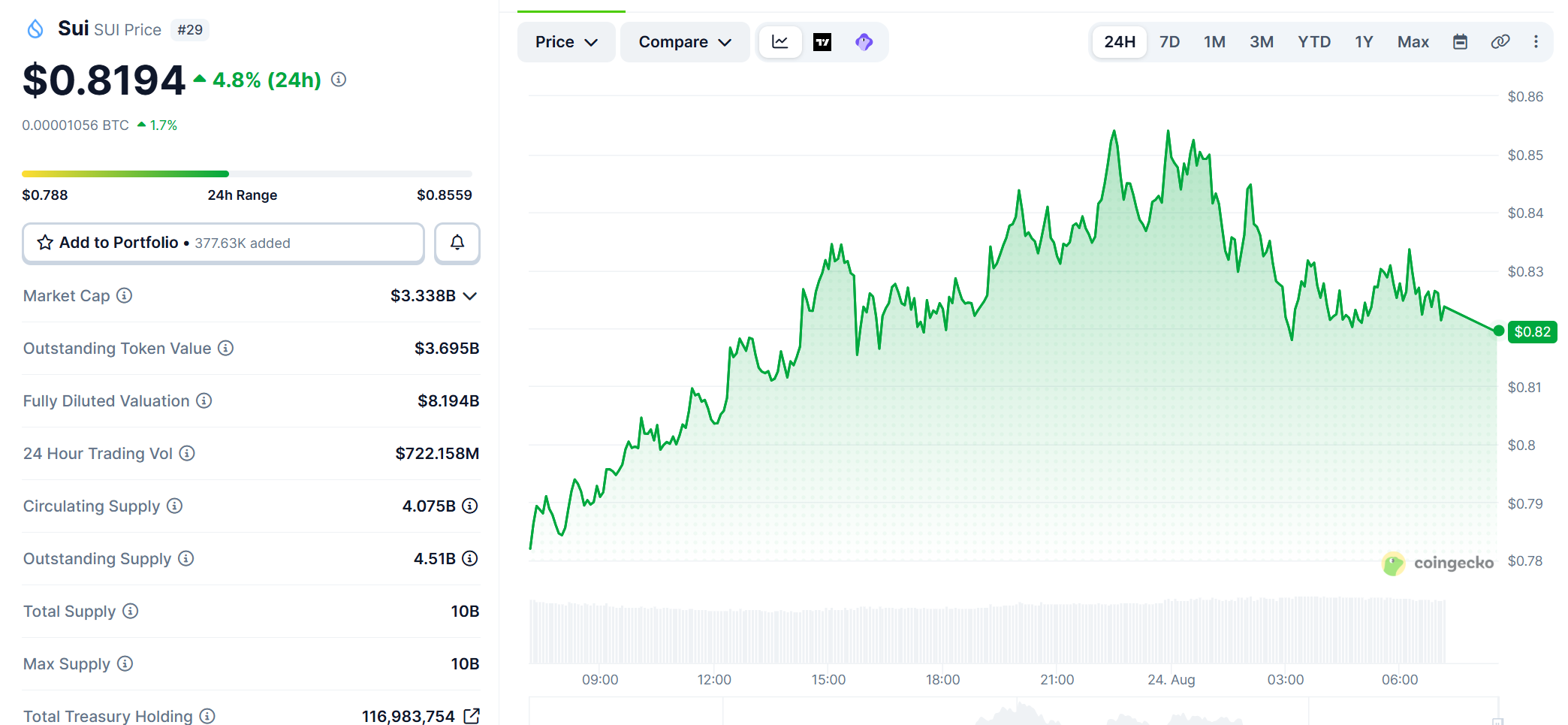The image size is (1568, 725).
Task: Show Total Supply info tooltip
Action: tap(130, 611)
